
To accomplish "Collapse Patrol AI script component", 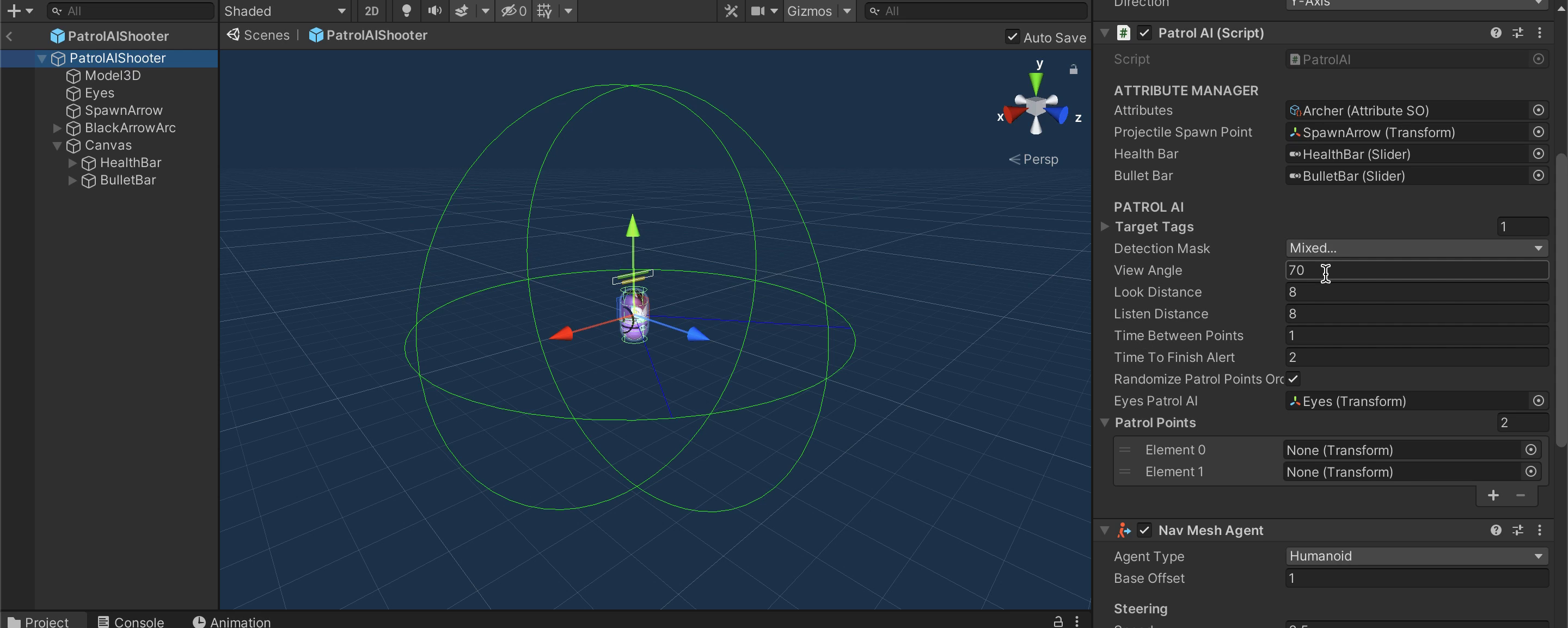I will 1104,33.
